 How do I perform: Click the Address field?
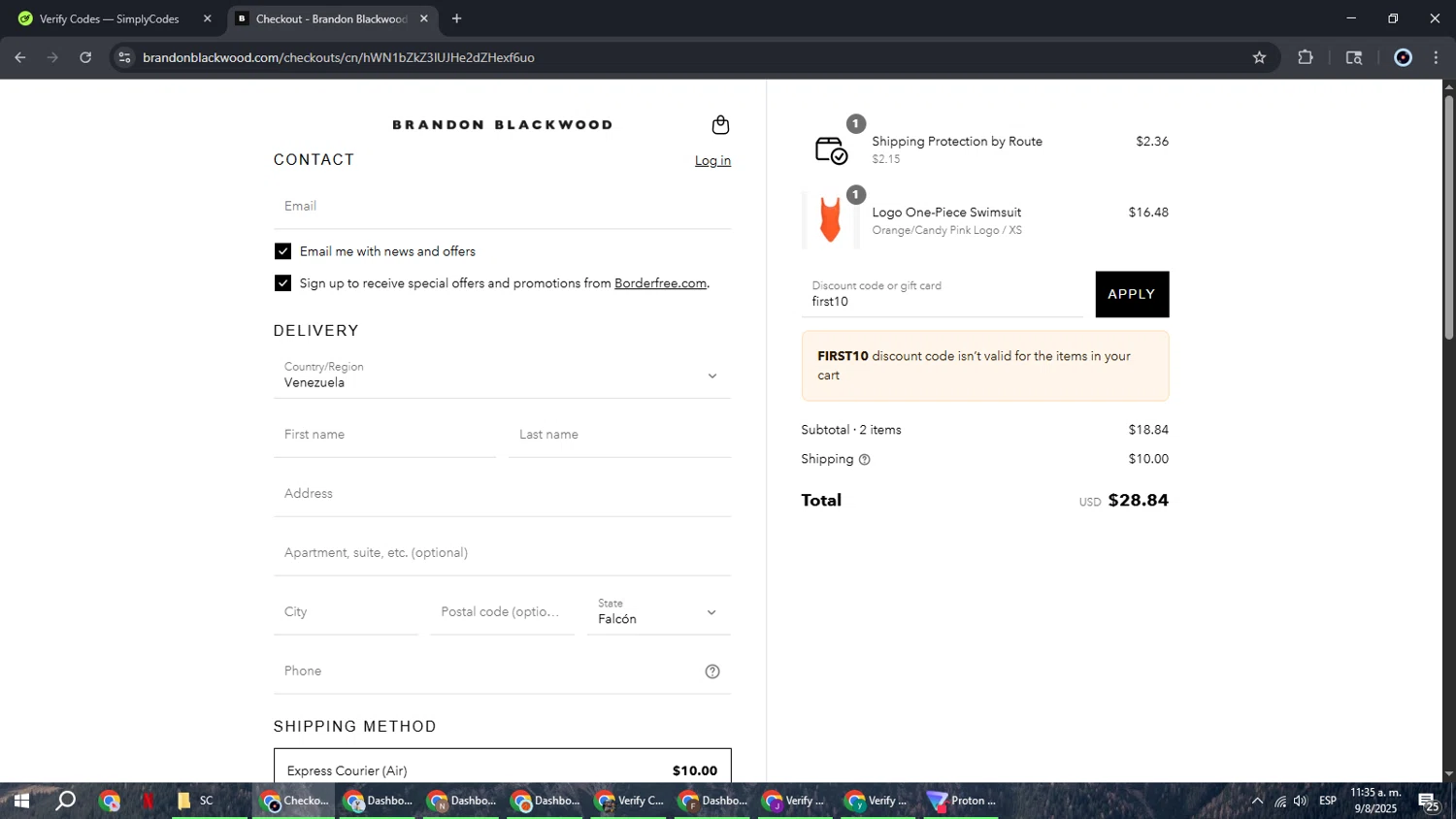tap(502, 494)
